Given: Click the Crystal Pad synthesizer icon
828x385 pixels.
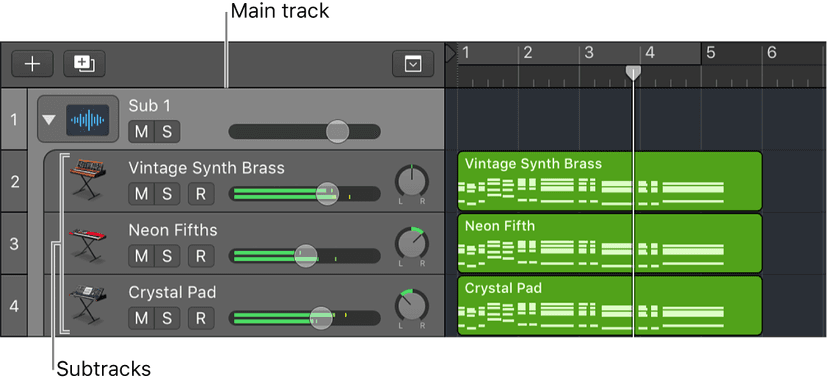Looking at the screenshot, I should click(x=88, y=305).
